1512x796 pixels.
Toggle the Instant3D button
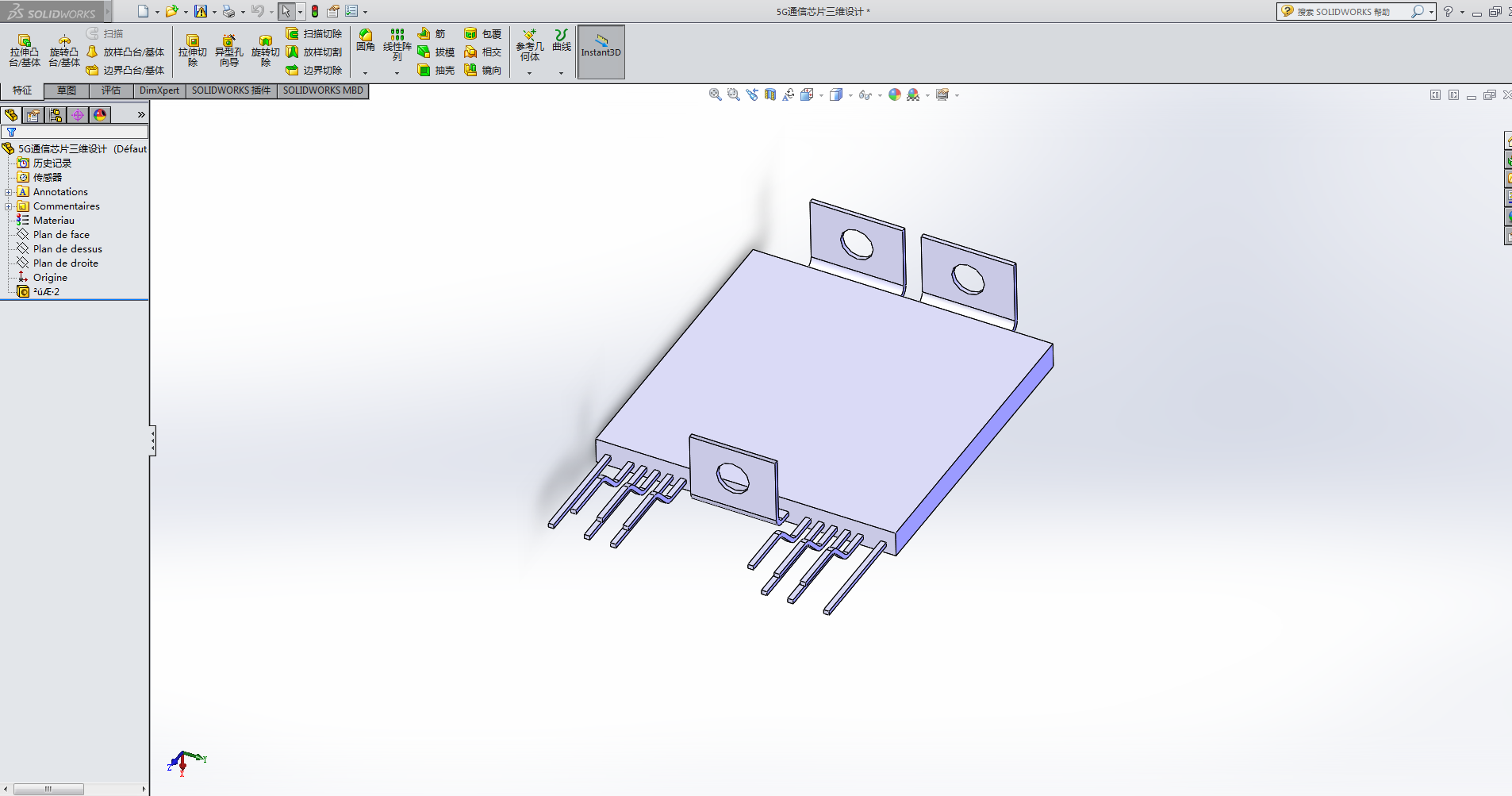point(601,52)
